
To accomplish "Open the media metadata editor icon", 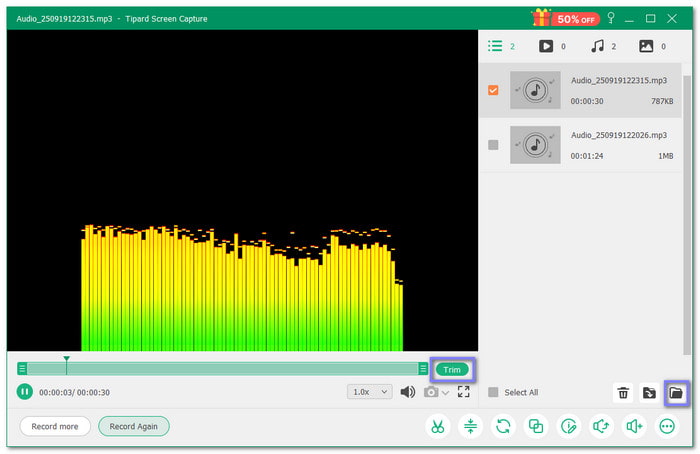I will point(569,426).
